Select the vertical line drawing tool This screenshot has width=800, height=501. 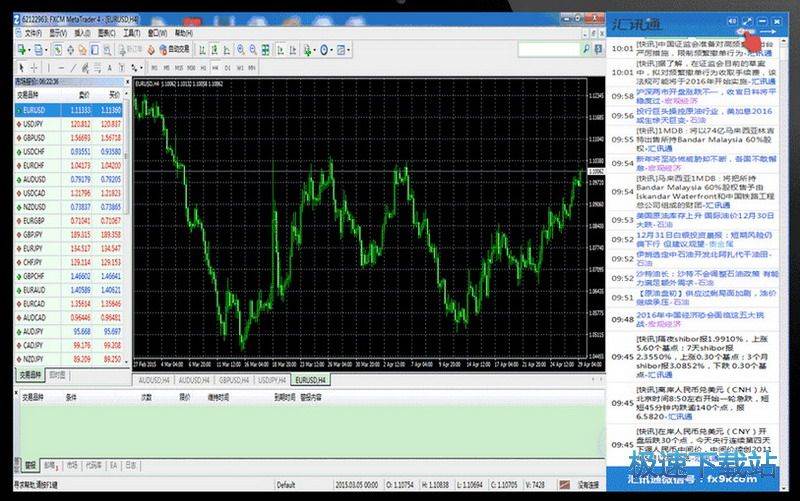[x=49, y=68]
